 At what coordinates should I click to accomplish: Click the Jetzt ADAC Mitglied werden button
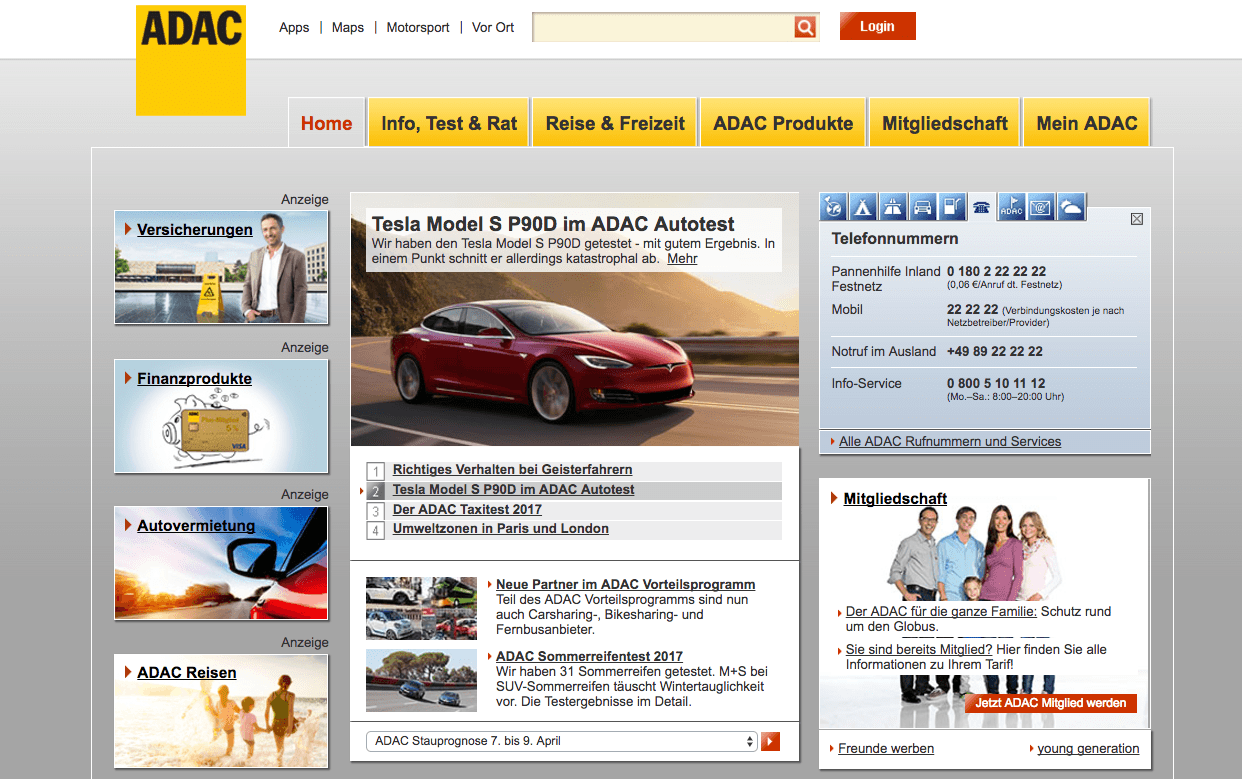point(1051,703)
